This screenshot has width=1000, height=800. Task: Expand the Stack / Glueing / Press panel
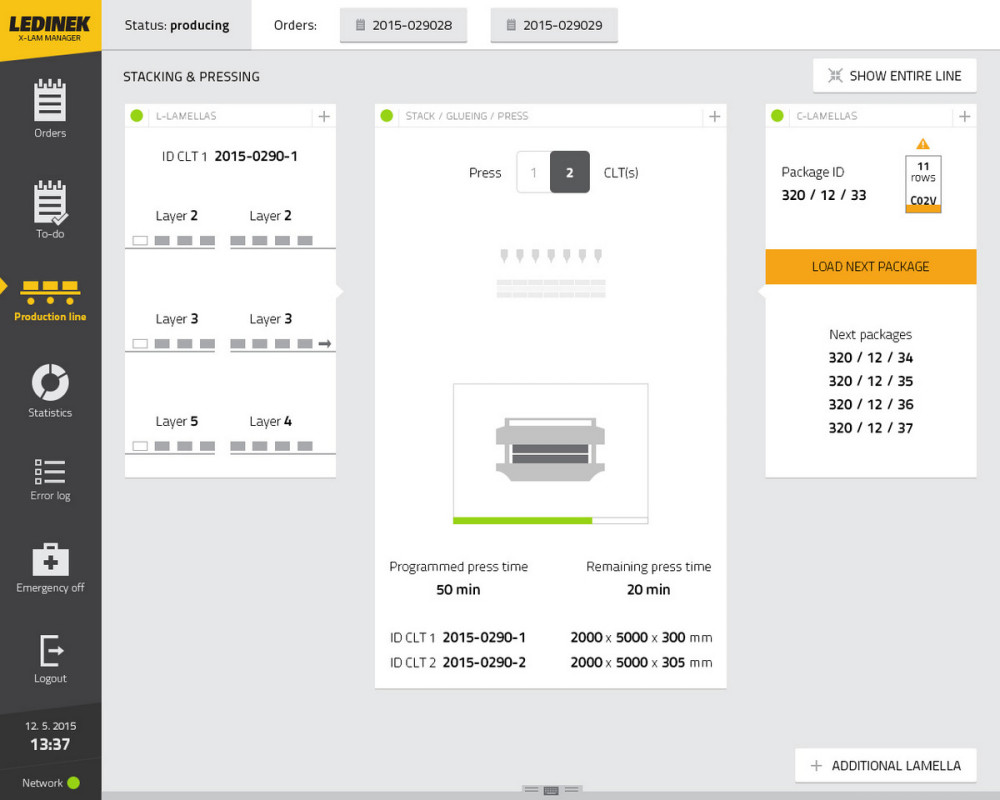pyautogui.click(x=714, y=116)
